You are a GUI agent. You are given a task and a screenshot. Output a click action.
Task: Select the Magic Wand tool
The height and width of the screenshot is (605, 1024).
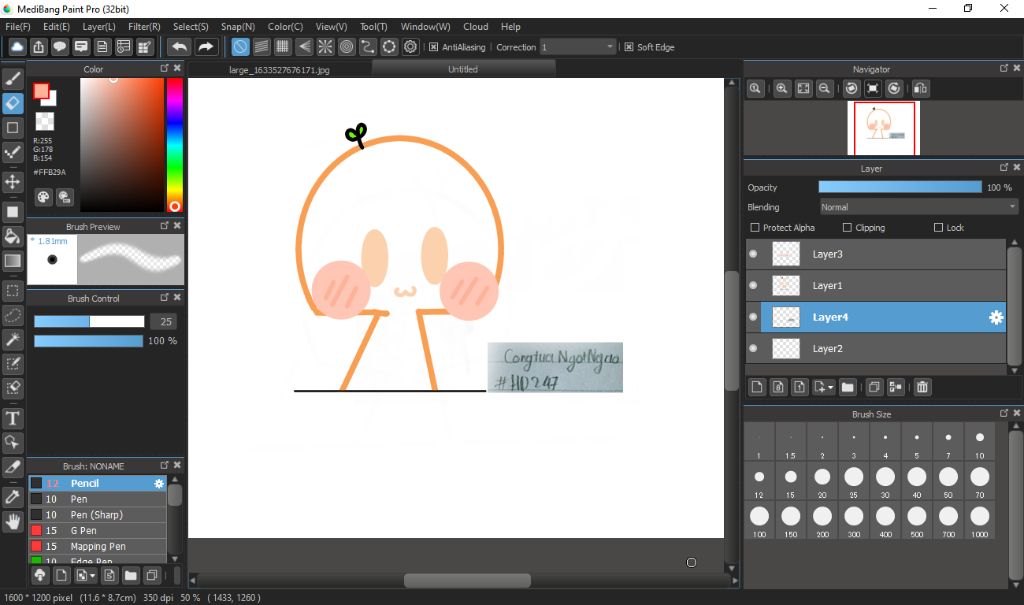pyautogui.click(x=12, y=339)
